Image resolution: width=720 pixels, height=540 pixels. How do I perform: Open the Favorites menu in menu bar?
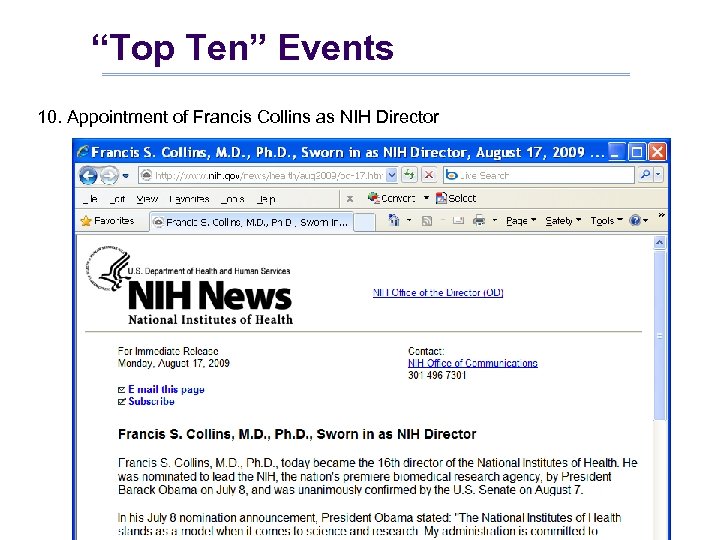(189, 199)
